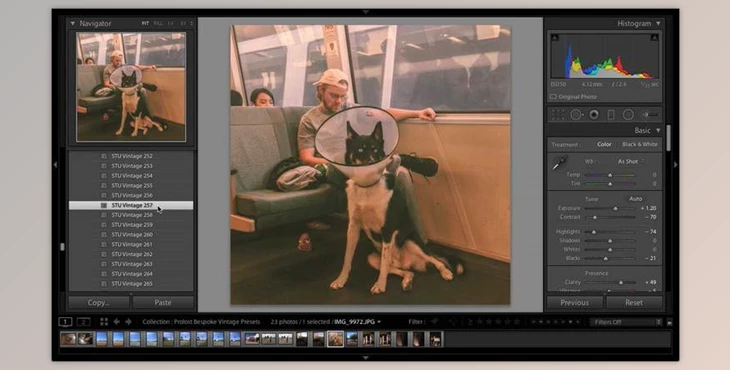This screenshot has height=370, width=730.
Task: Click the Exposure value +1.20
Action: 648,209
